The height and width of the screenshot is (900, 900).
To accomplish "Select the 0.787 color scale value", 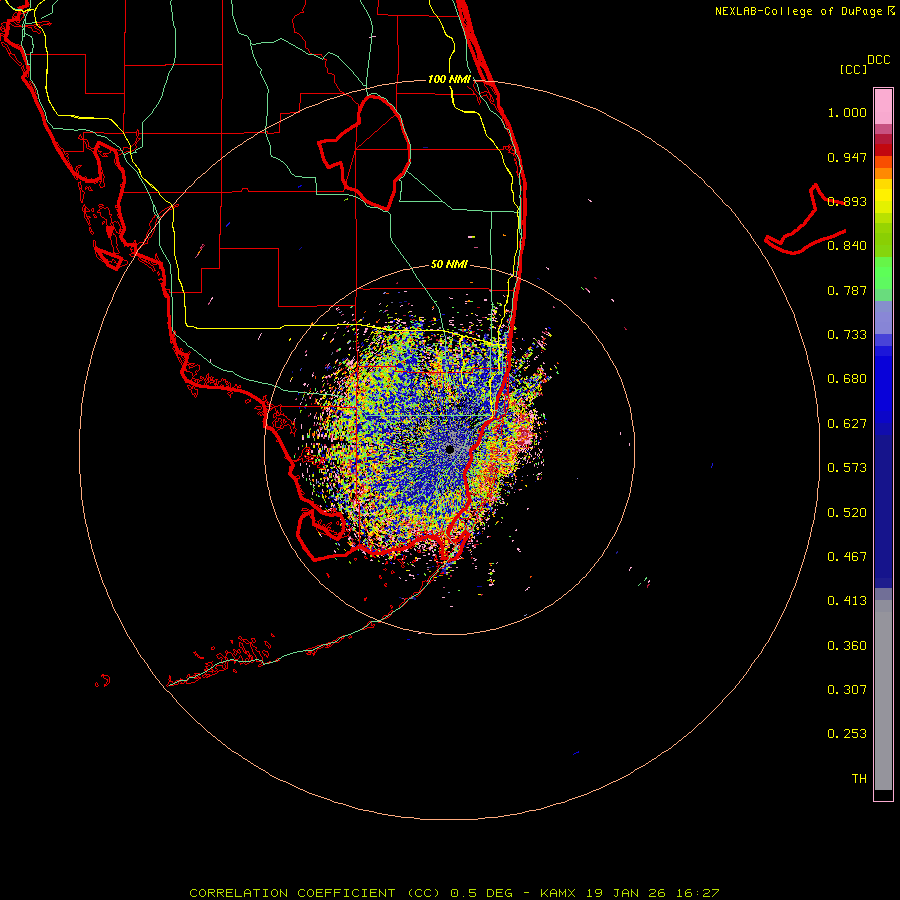I will [x=847, y=290].
